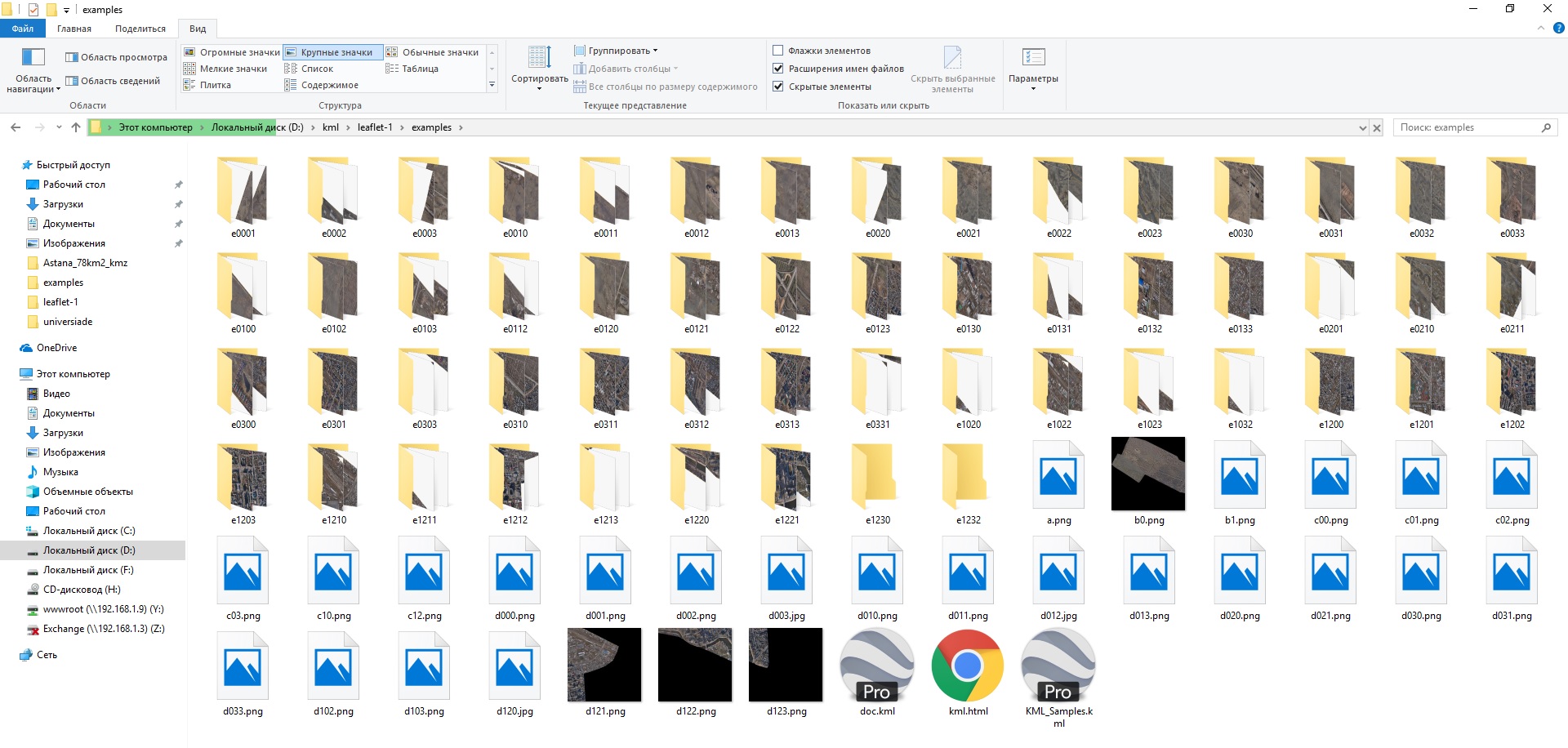Select the d003.jpg image file
This screenshot has height=748, width=1568.
tap(786, 579)
